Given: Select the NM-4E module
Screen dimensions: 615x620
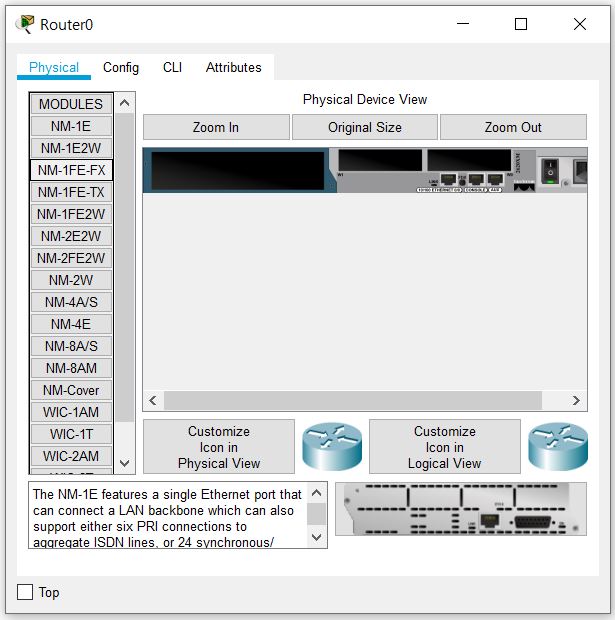Looking at the screenshot, I should (71, 324).
